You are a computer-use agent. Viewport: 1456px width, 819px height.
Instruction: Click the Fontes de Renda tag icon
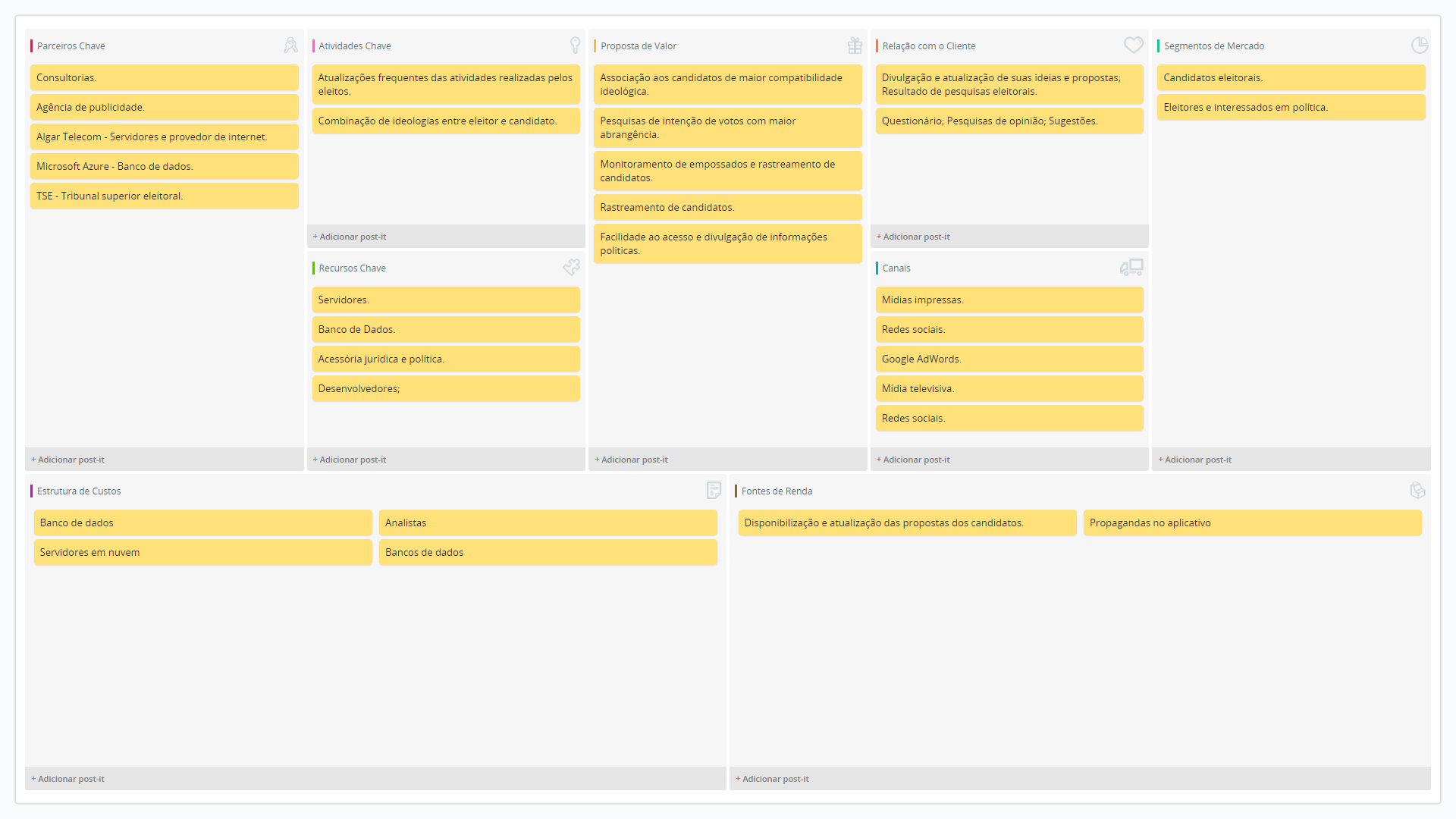pos(1417,490)
